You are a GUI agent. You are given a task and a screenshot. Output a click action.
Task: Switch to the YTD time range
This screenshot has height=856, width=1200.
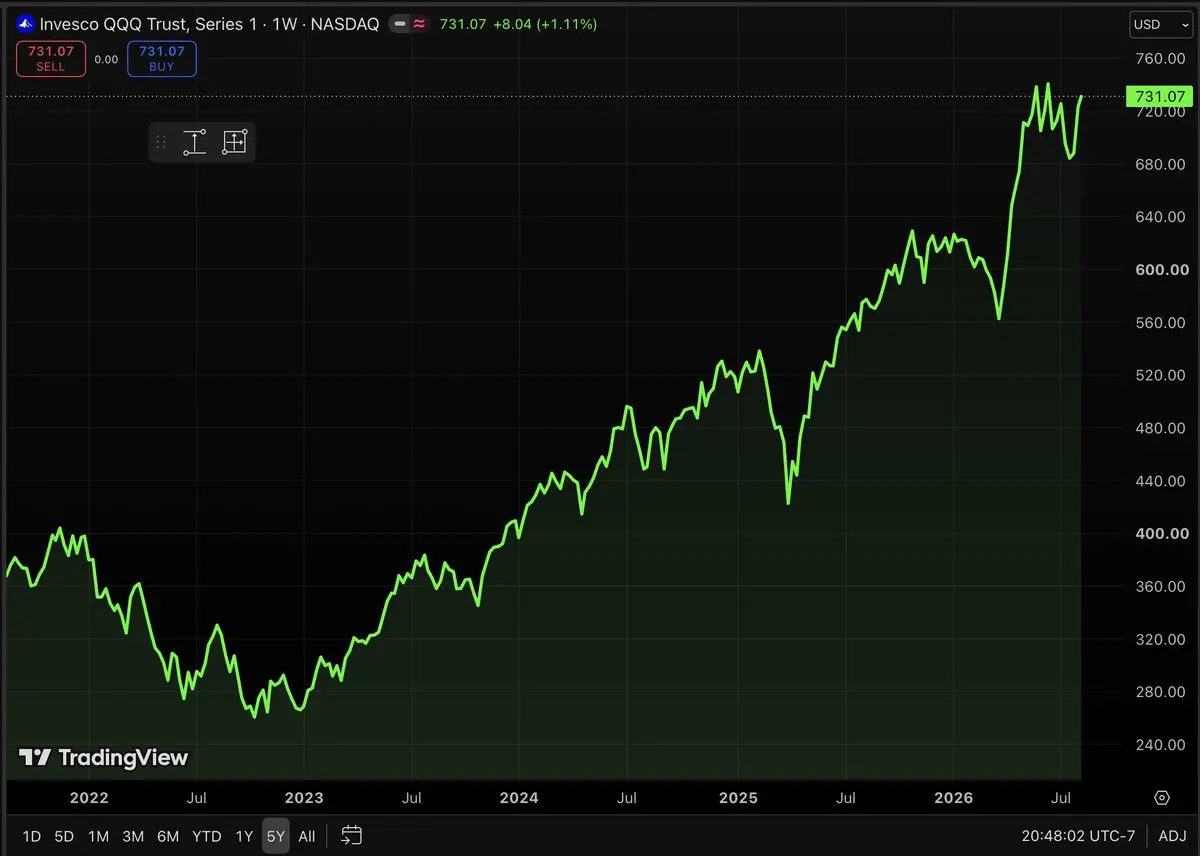point(207,836)
